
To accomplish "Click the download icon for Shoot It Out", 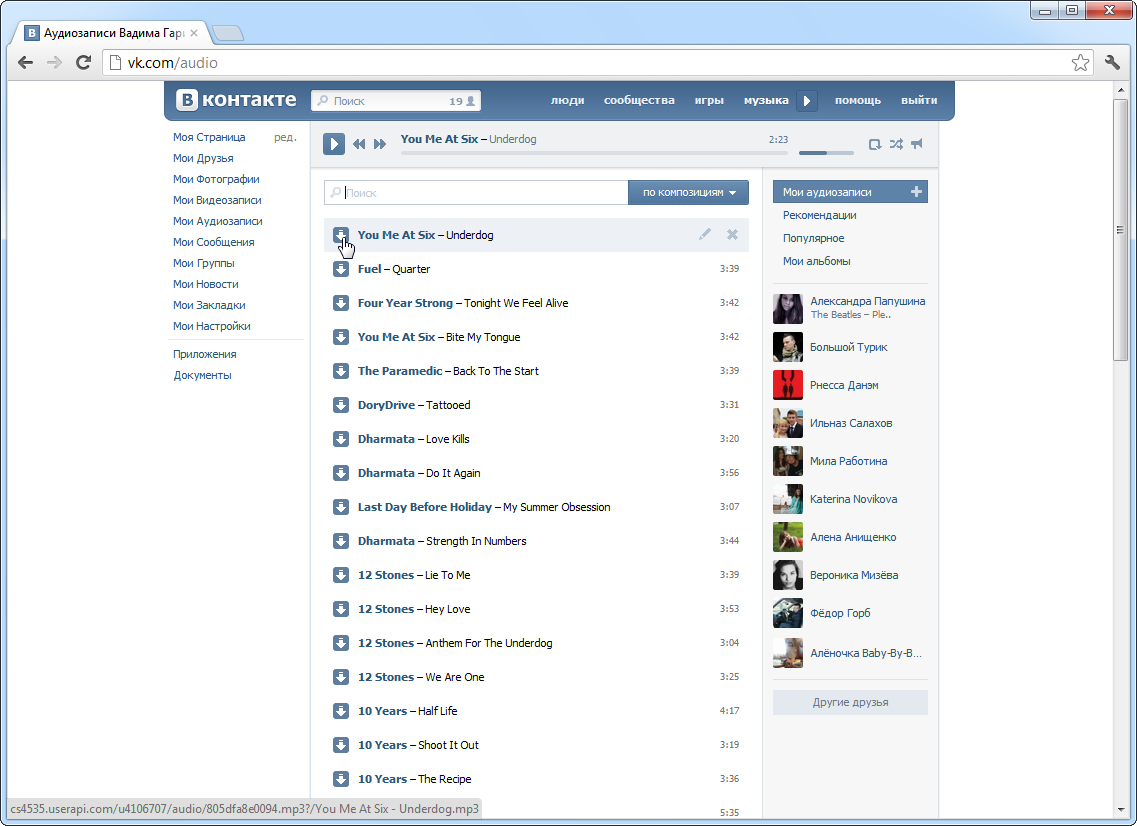I will tap(341, 745).
